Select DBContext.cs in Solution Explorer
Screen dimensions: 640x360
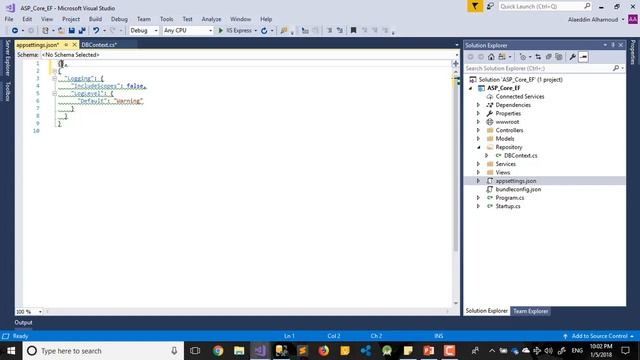click(x=521, y=156)
